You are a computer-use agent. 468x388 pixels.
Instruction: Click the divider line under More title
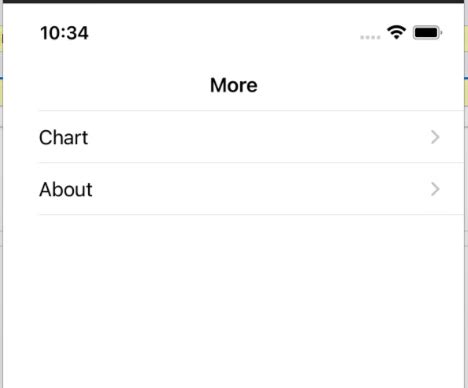click(251, 110)
